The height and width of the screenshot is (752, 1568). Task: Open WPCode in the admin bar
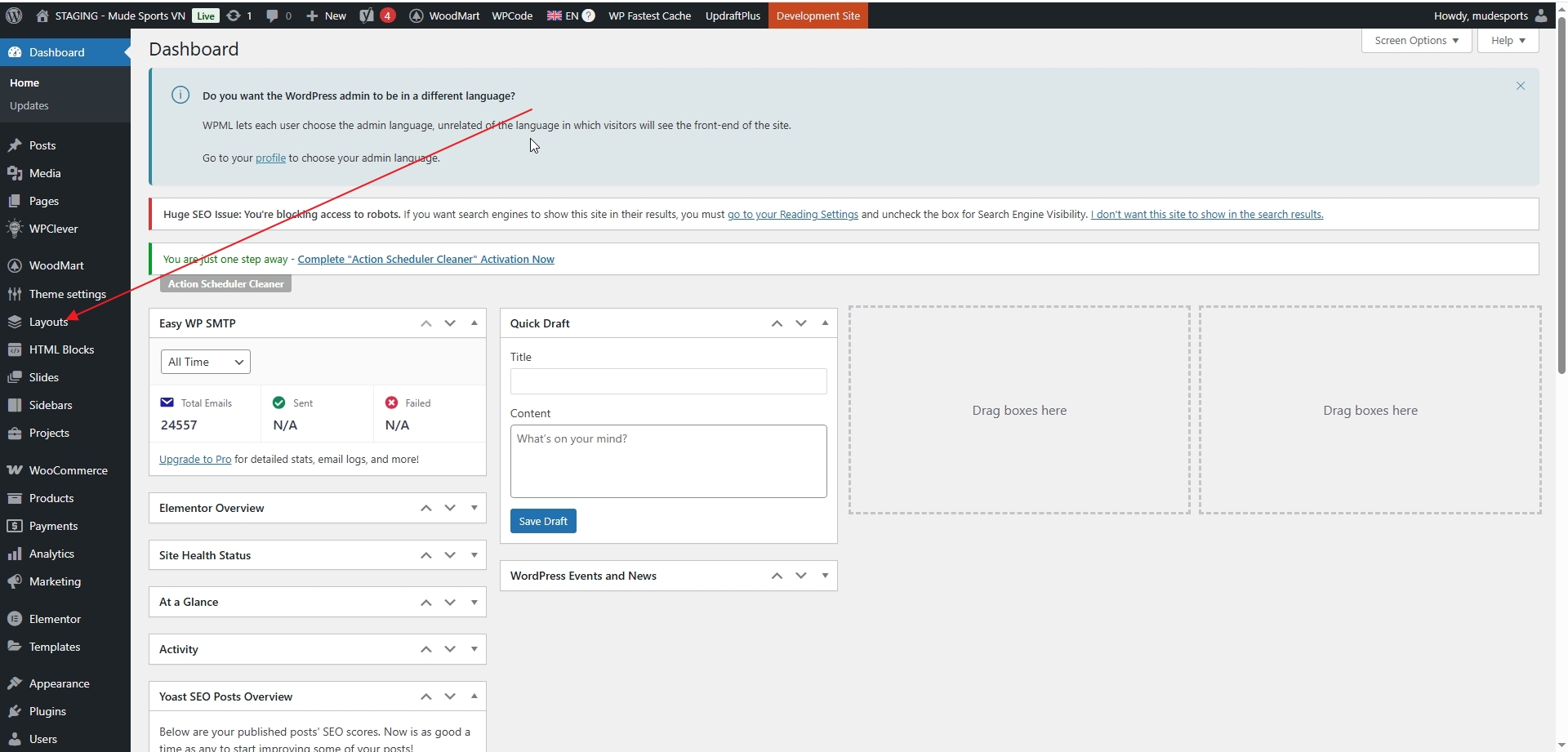512,16
